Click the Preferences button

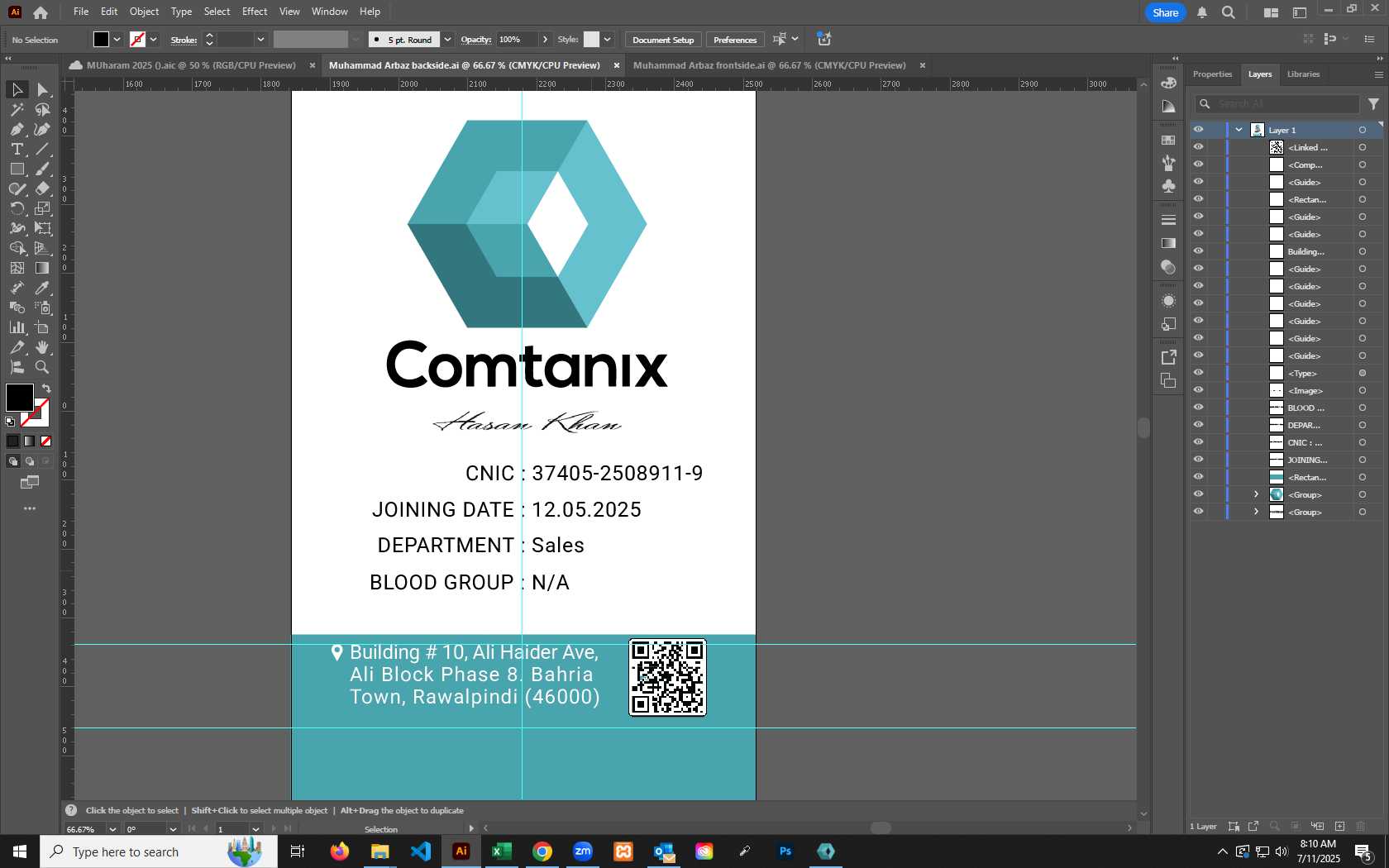point(735,40)
